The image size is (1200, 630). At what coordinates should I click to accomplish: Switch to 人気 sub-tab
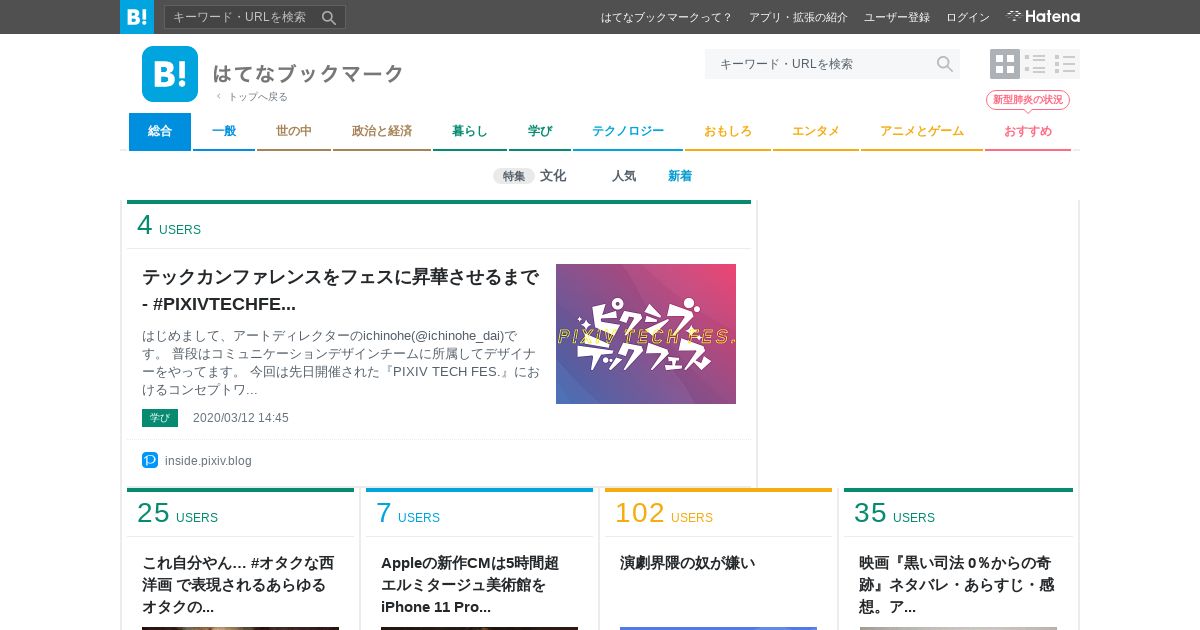click(x=624, y=176)
